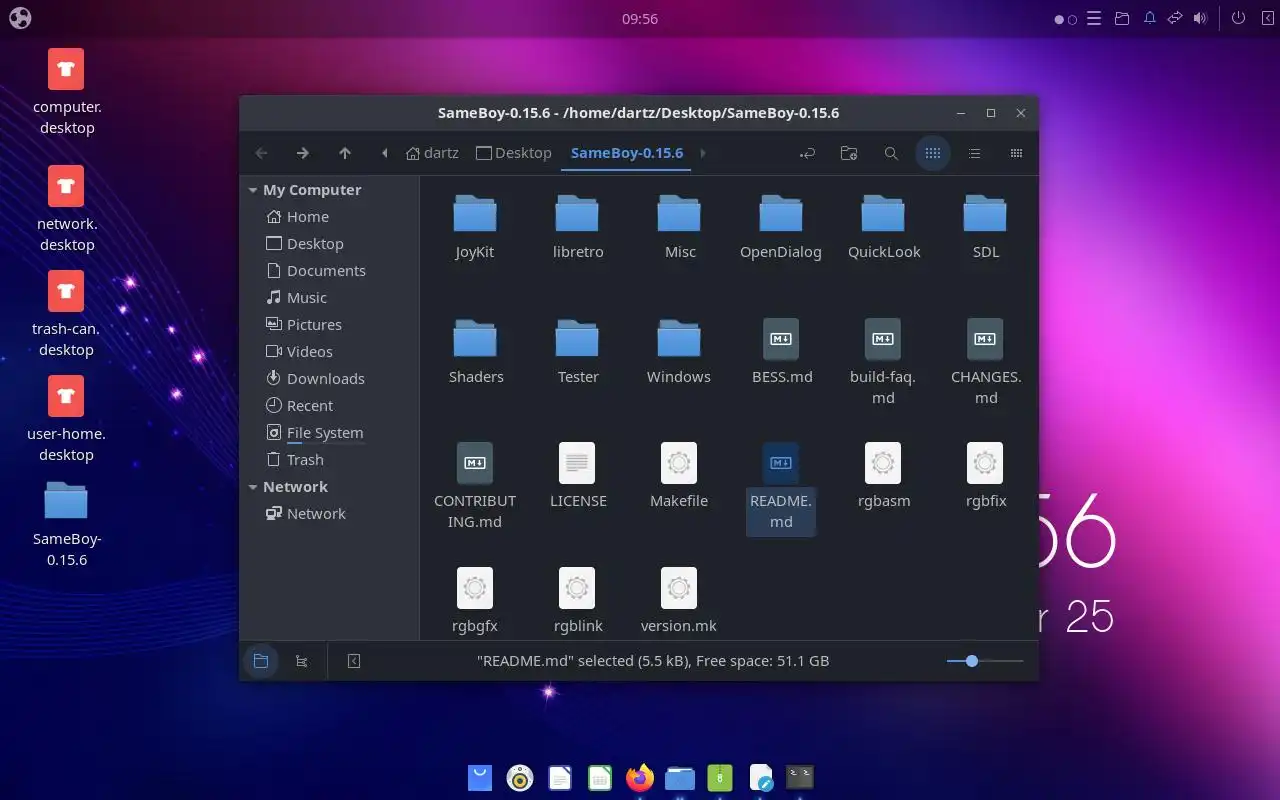Select the rgbasm file
Screen dimensions: 1280x800
point(883,477)
